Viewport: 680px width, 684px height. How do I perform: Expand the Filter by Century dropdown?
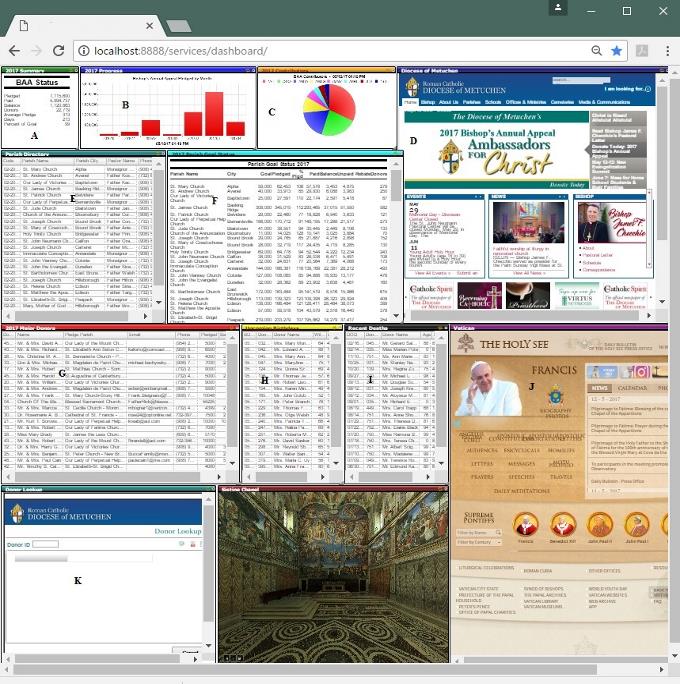[x=478, y=542]
